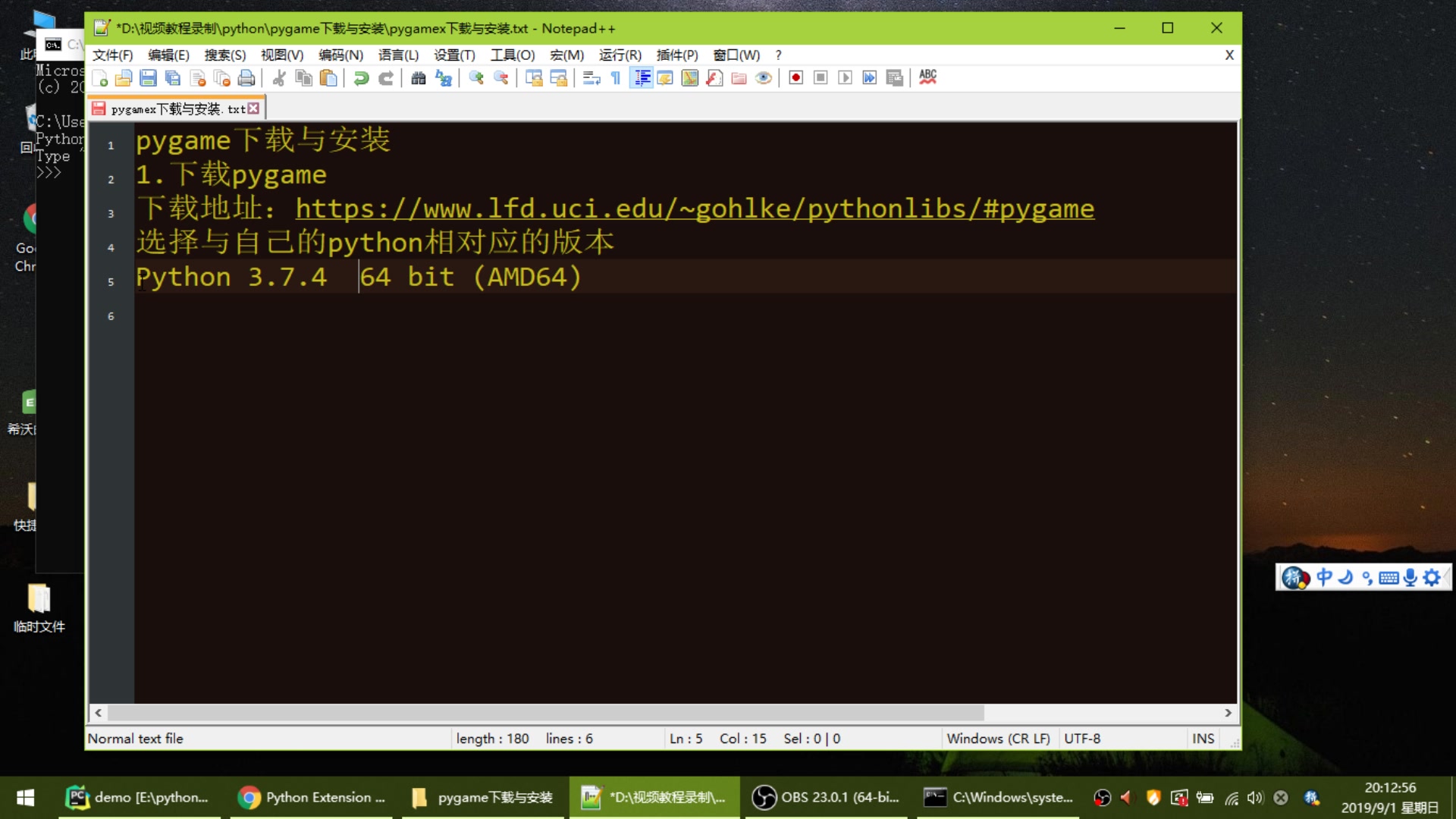The image size is (1456, 819).
Task: Paste clipboard toolbar icon
Action: pos(328,78)
